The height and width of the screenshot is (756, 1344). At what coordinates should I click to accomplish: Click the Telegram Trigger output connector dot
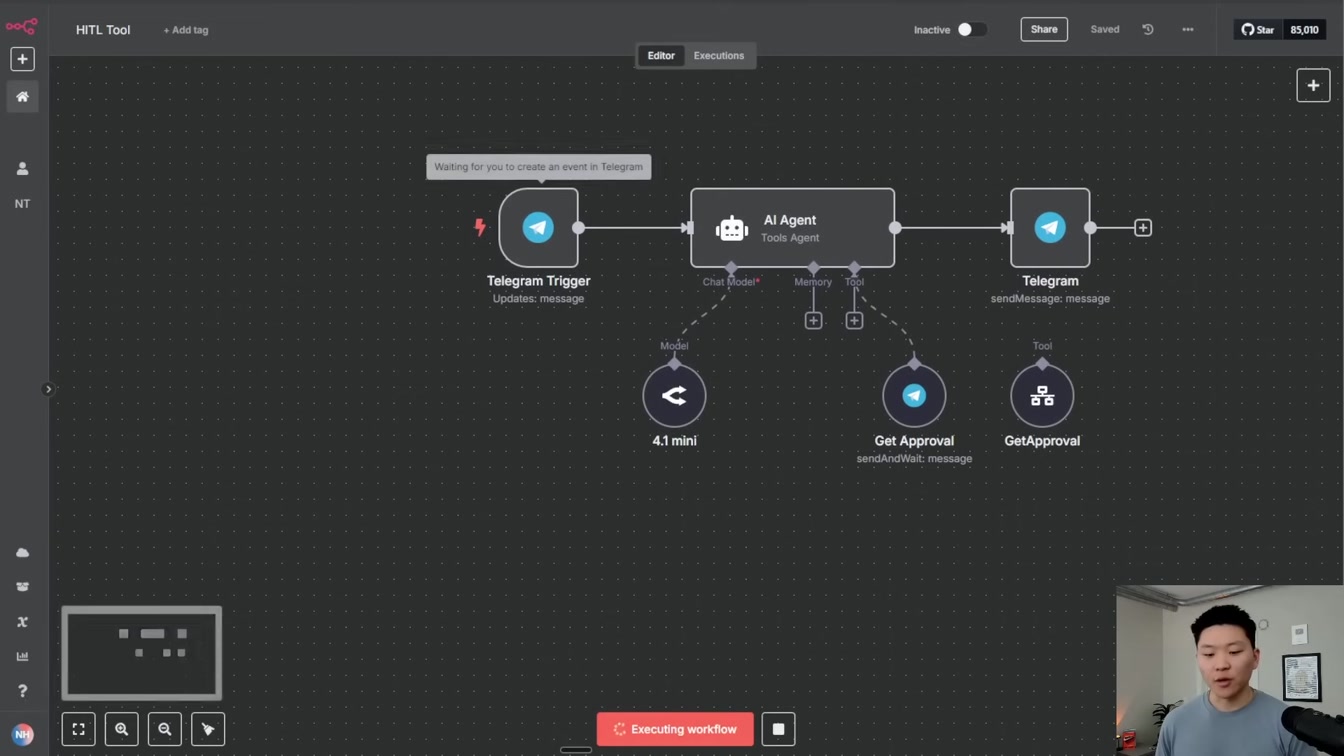578,228
